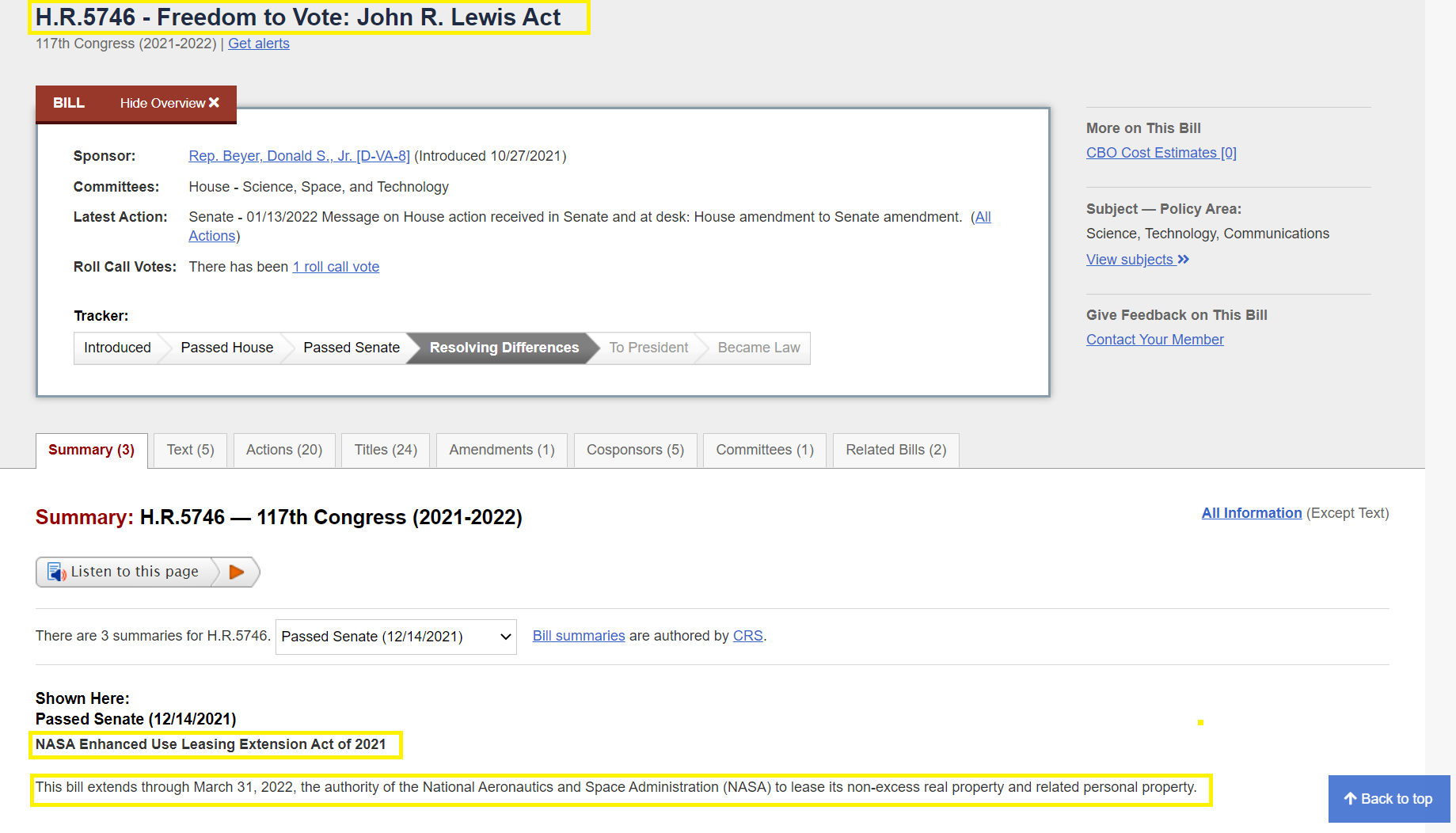Click the View subjects link
The height and width of the screenshot is (833, 1456).
click(x=1137, y=260)
